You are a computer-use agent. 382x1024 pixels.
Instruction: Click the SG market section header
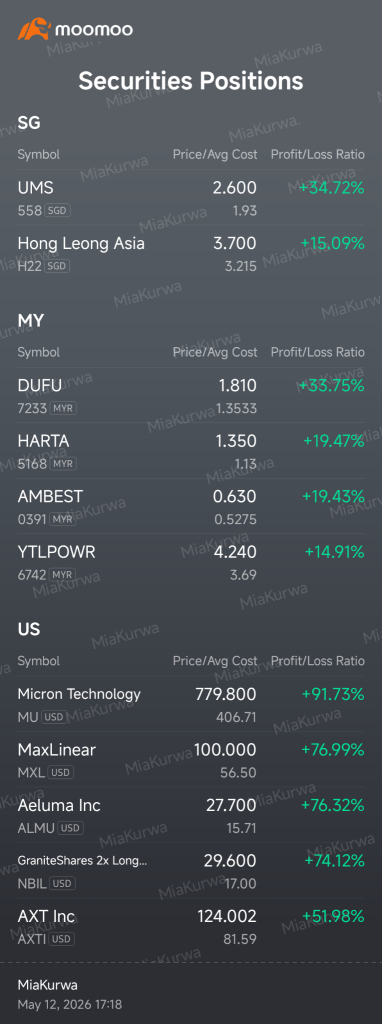pyautogui.click(x=29, y=123)
